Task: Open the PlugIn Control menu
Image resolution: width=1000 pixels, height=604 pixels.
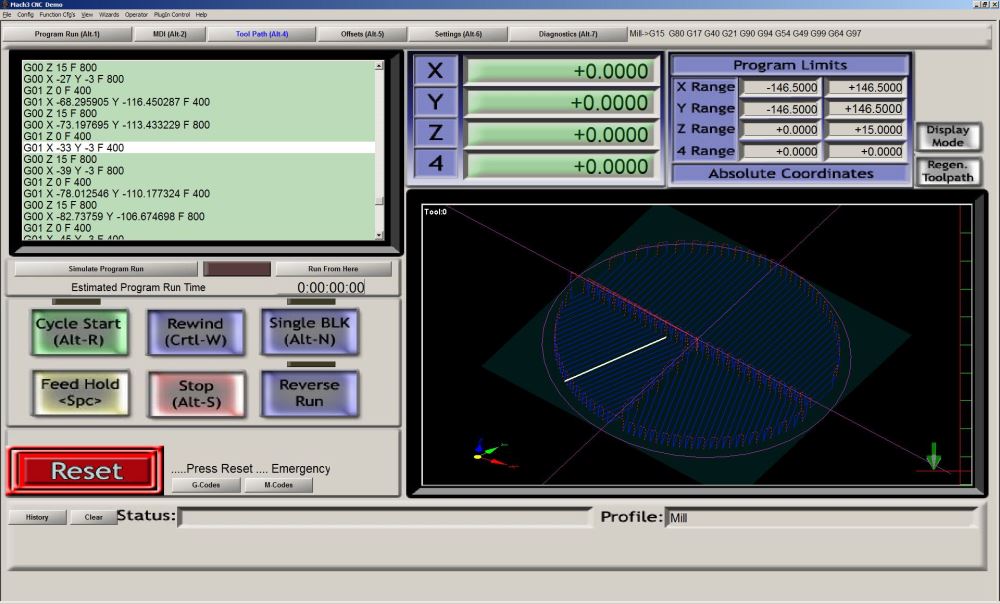Action: (172, 14)
